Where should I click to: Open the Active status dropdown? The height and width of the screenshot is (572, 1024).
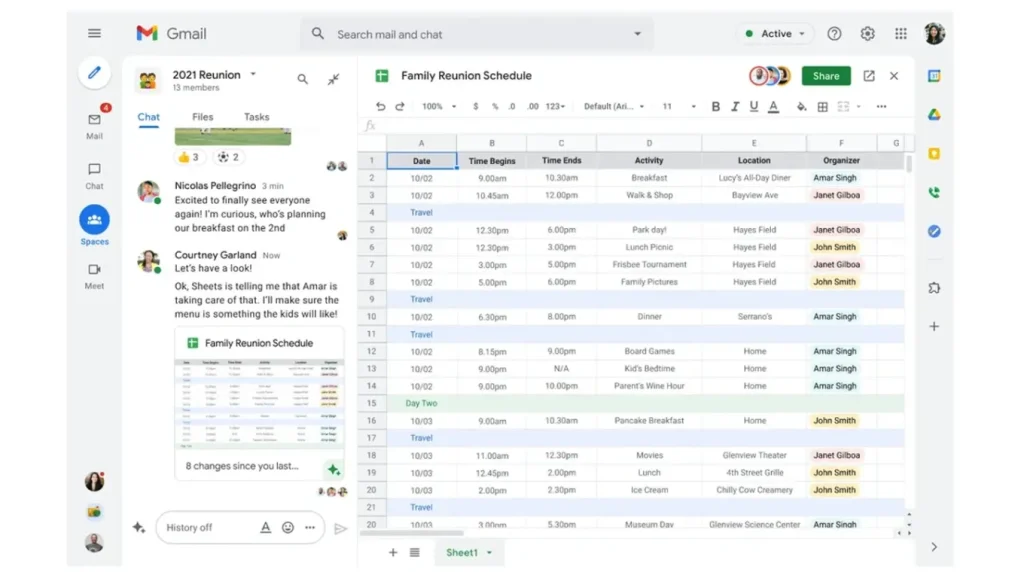coord(776,34)
